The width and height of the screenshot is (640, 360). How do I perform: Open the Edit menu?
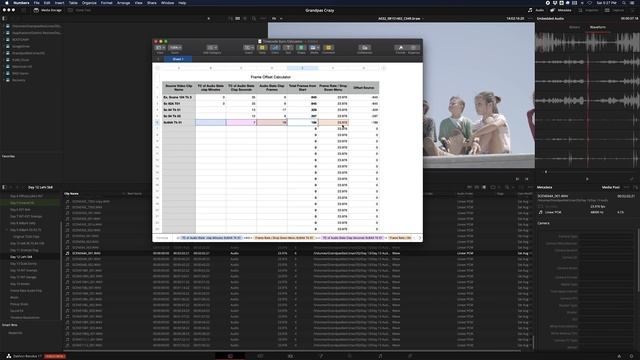pyautogui.click(x=47, y=3)
